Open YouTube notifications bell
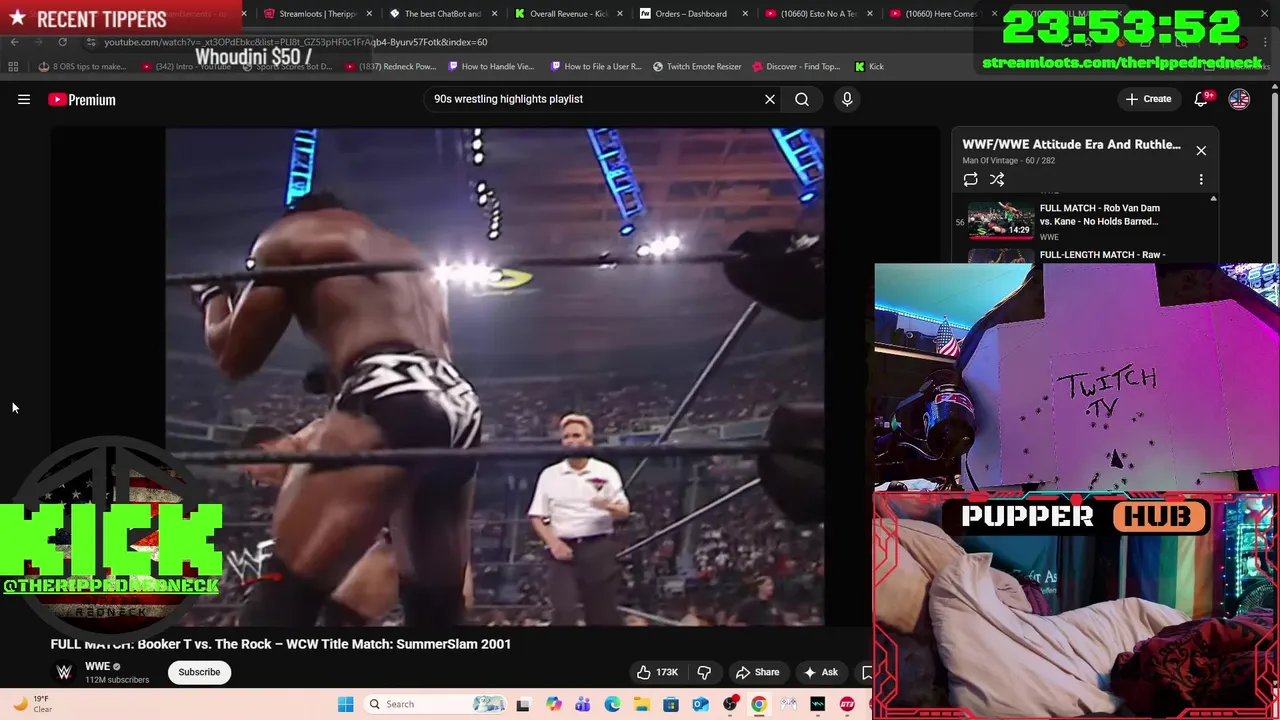Screen dimensions: 1280x720 pos(1201,99)
